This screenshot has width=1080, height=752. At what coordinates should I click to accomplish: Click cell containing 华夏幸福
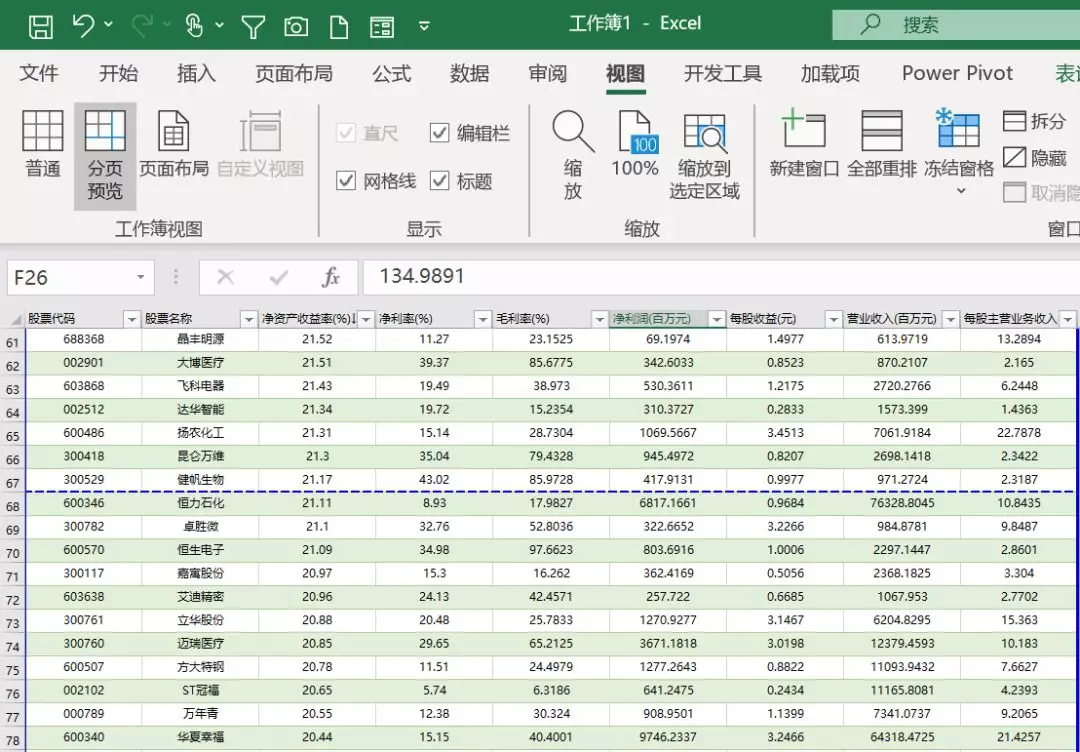(200, 737)
